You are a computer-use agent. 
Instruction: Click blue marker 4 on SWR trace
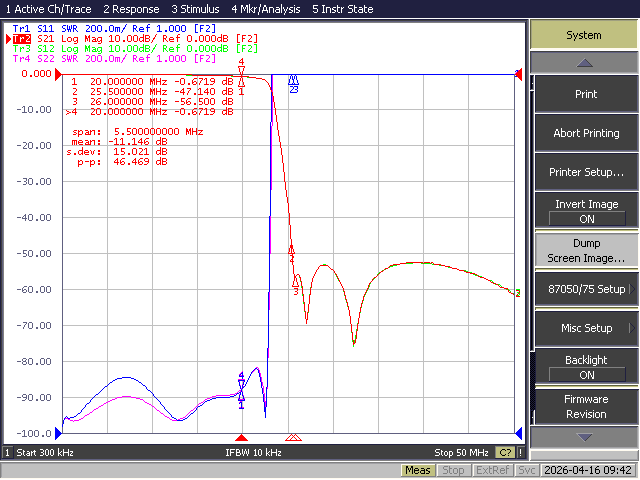coord(241,380)
